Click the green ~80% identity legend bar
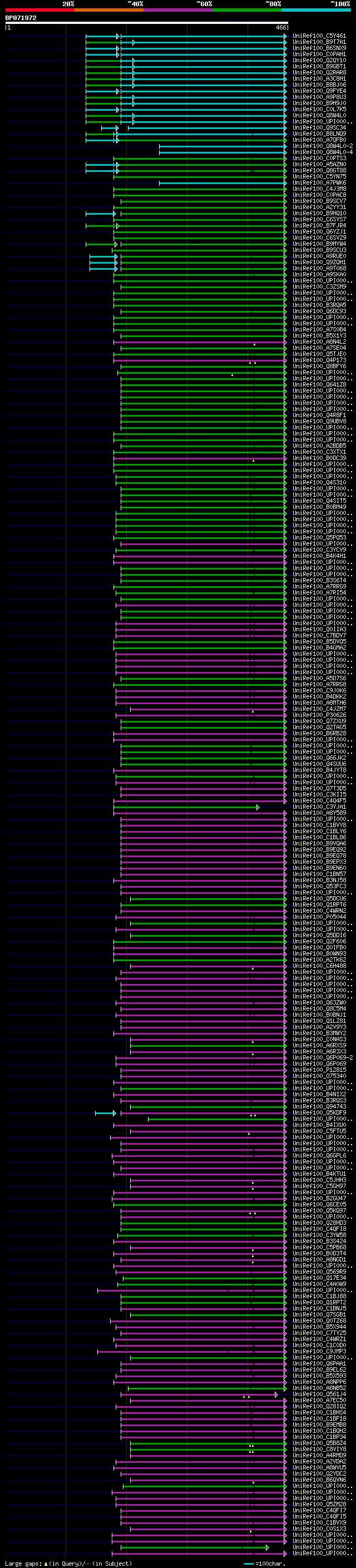The width and height of the screenshot is (356, 1568). 247,10
